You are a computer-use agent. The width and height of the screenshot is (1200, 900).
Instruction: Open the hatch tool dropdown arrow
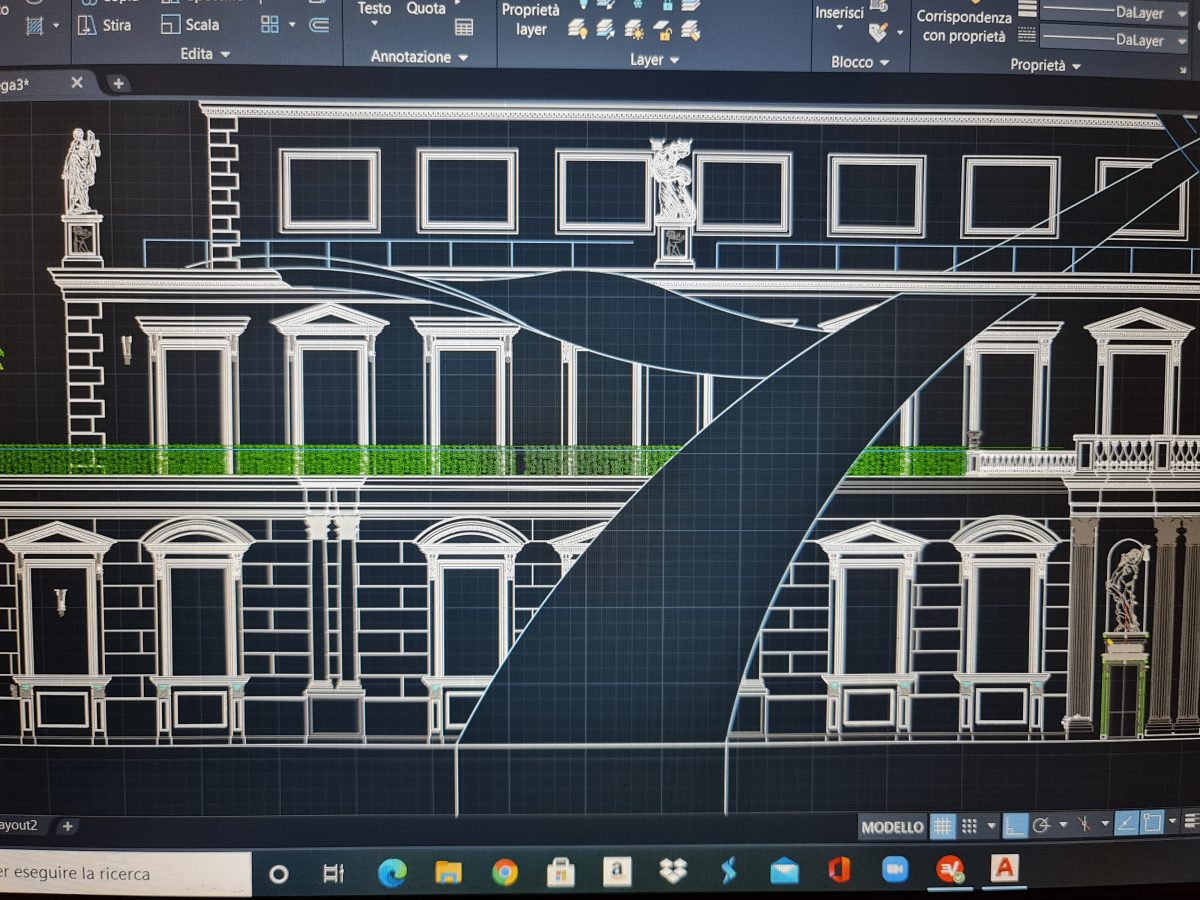[x=55, y=26]
